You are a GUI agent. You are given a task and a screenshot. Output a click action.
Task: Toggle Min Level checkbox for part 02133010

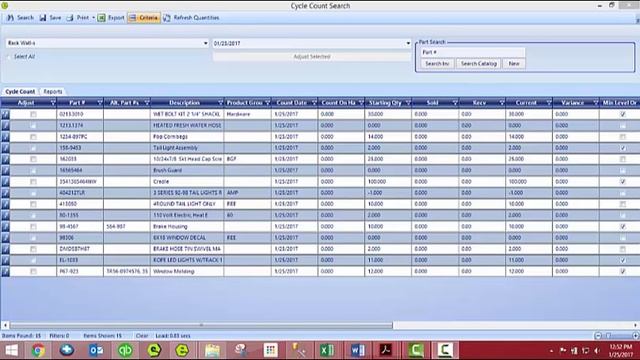tap(622, 115)
